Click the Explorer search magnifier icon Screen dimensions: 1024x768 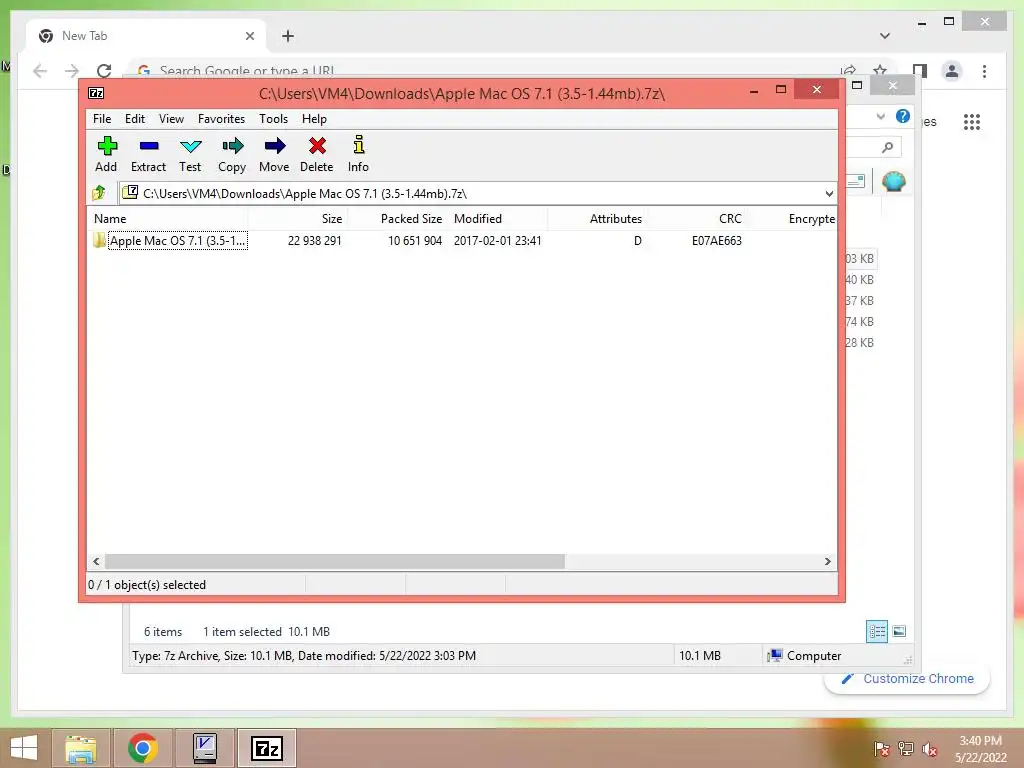click(x=887, y=148)
